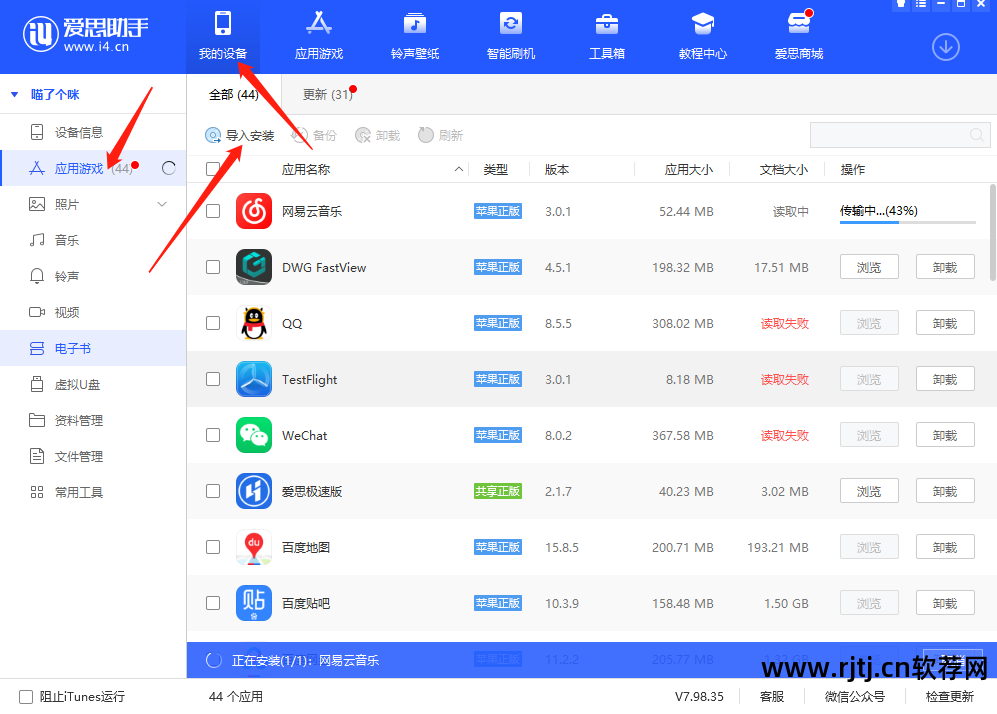
Task: Open 爱思商城 store
Action: click(799, 36)
